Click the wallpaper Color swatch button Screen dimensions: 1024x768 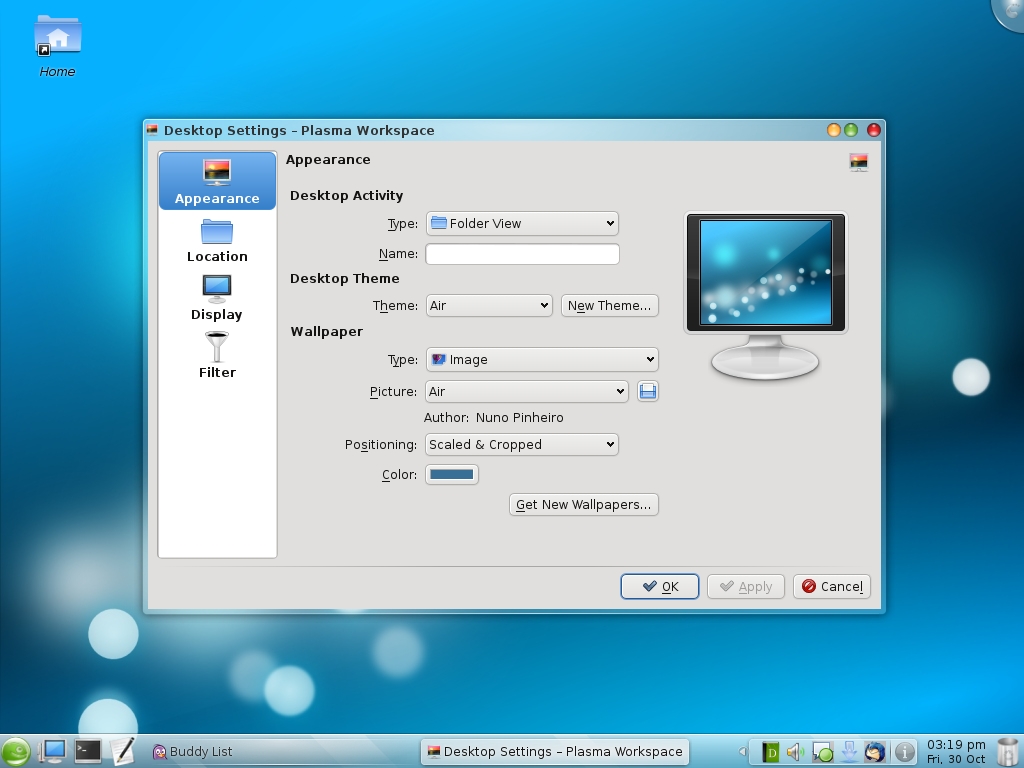(x=451, y=475)
